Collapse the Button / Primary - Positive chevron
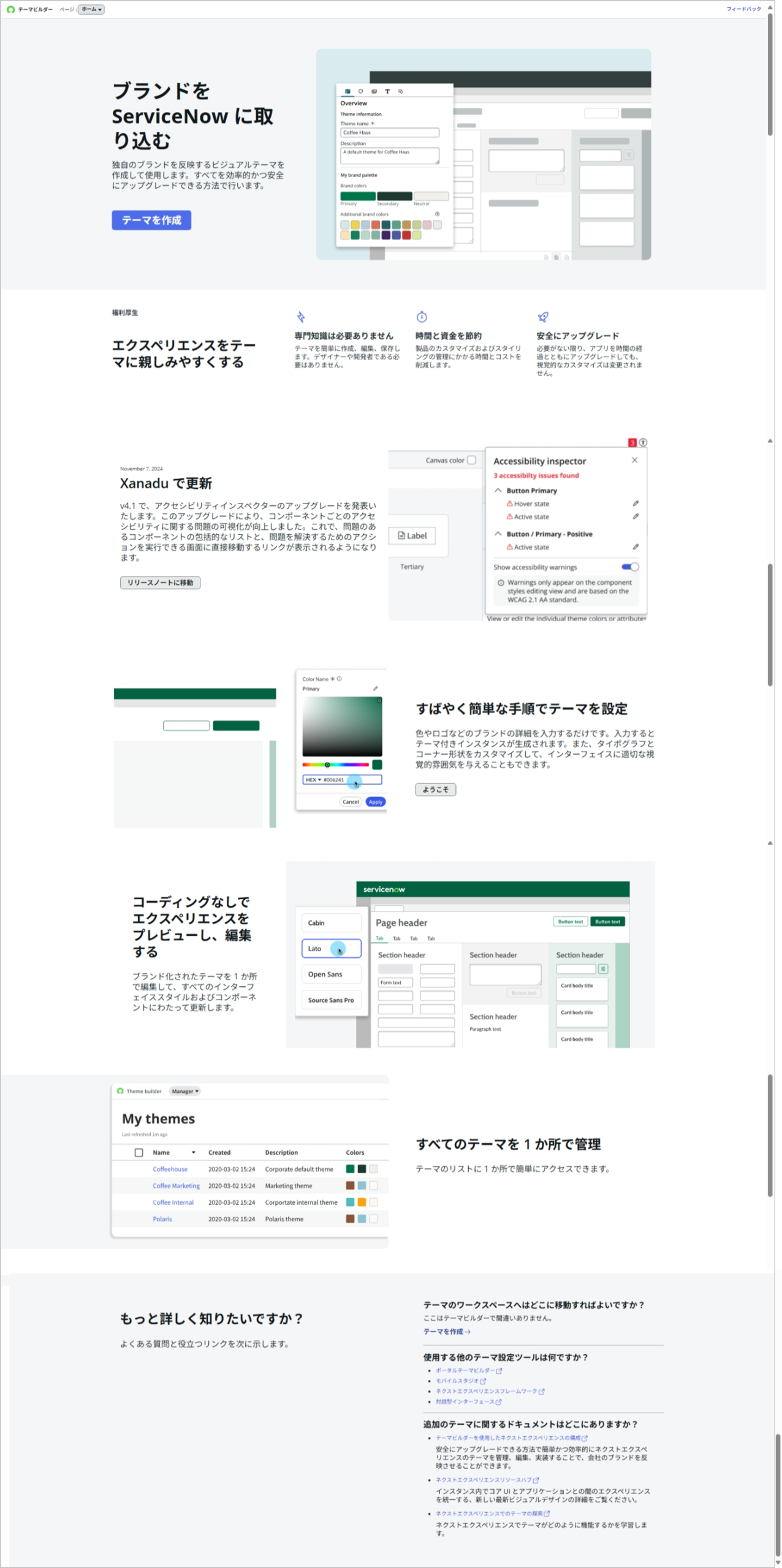 coord(498,533)
